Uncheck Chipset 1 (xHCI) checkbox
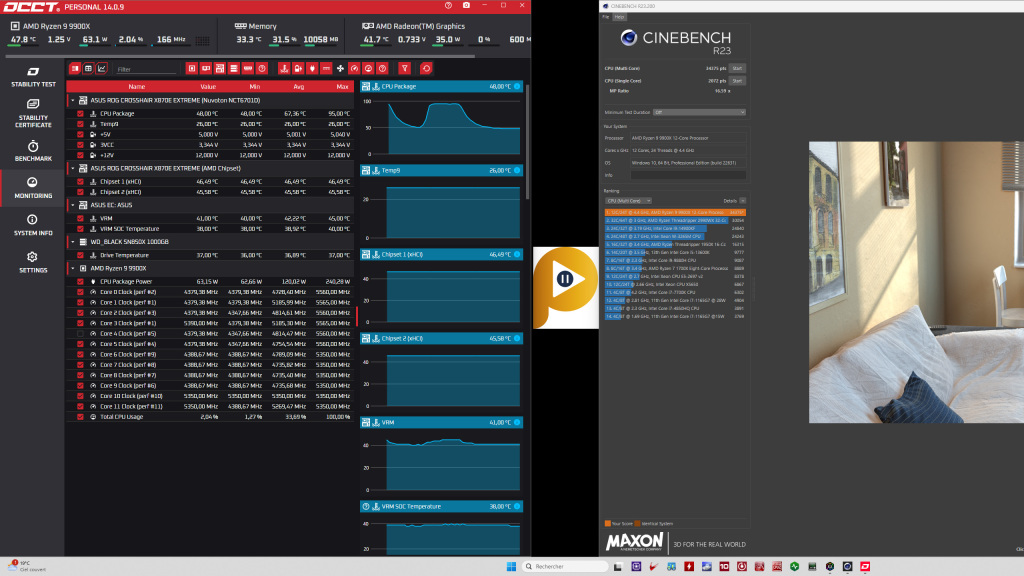This screenshot has width=1024, height=576. click(x=80, y=182)
